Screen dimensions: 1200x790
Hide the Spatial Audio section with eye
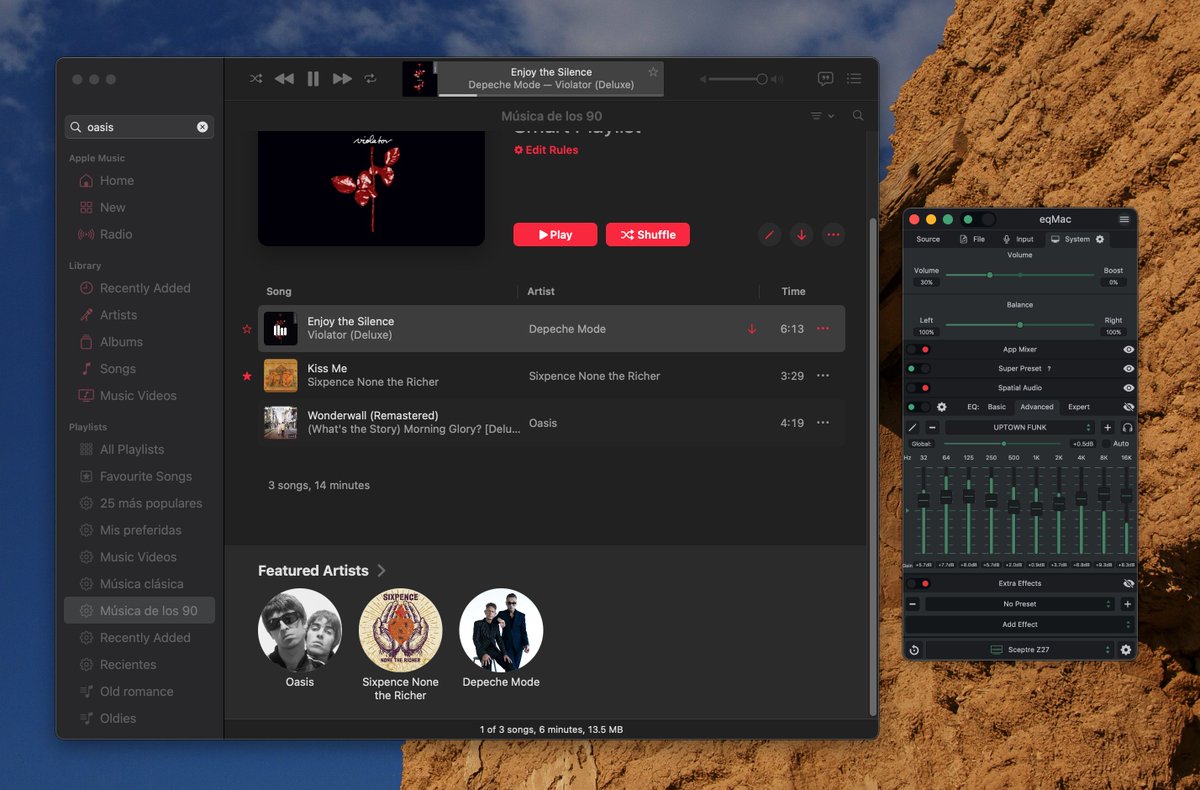coord(1128,388)
